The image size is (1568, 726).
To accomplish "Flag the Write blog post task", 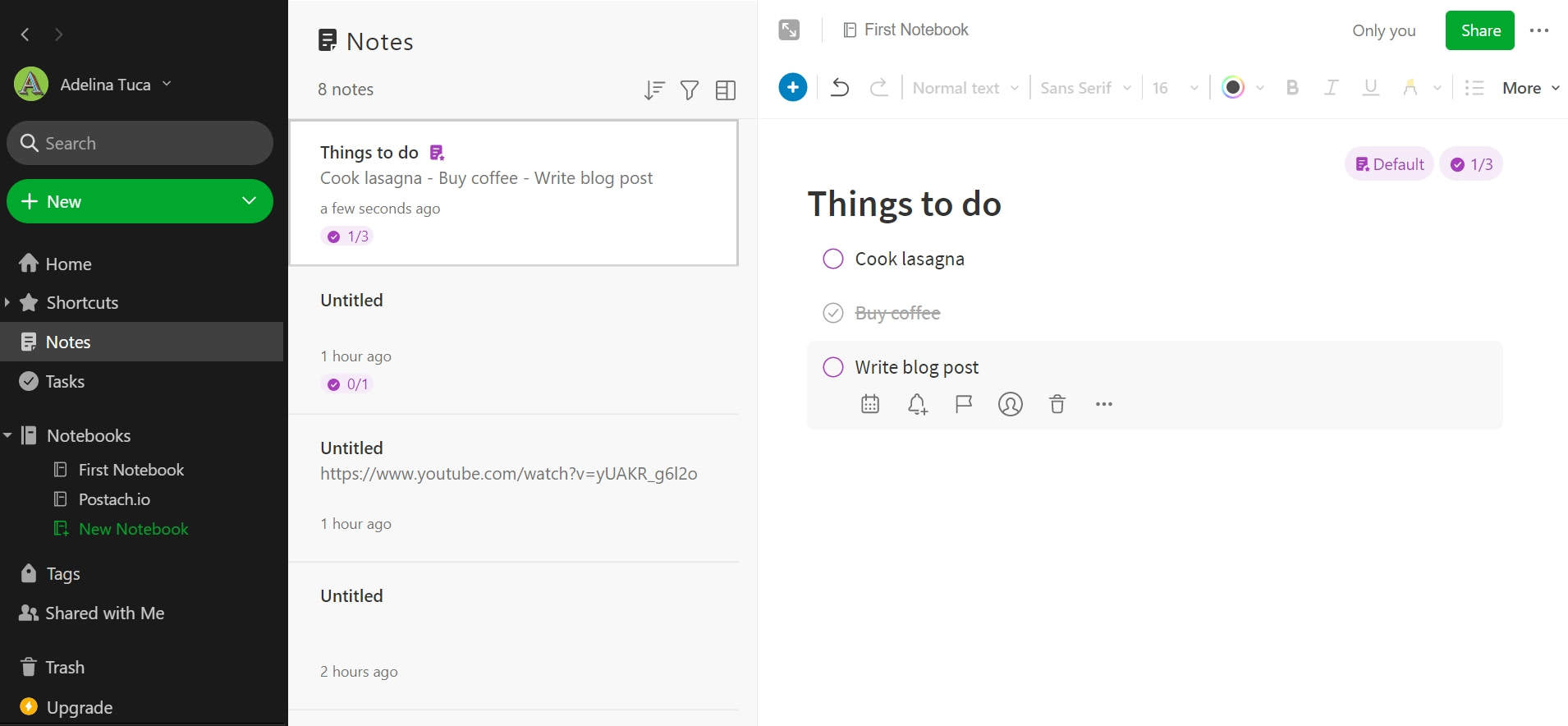I will pyautogui.click(x=964, y=404).
